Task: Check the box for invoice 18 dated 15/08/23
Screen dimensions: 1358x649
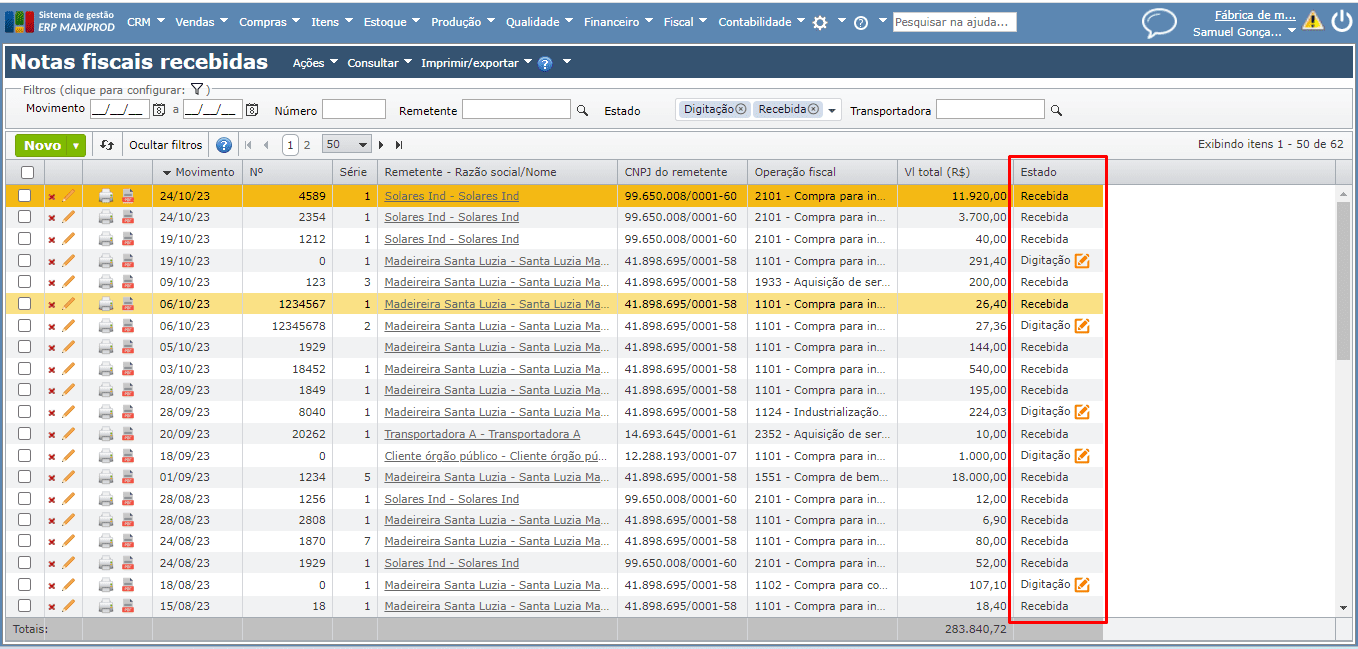Action: tap(25, 606)
